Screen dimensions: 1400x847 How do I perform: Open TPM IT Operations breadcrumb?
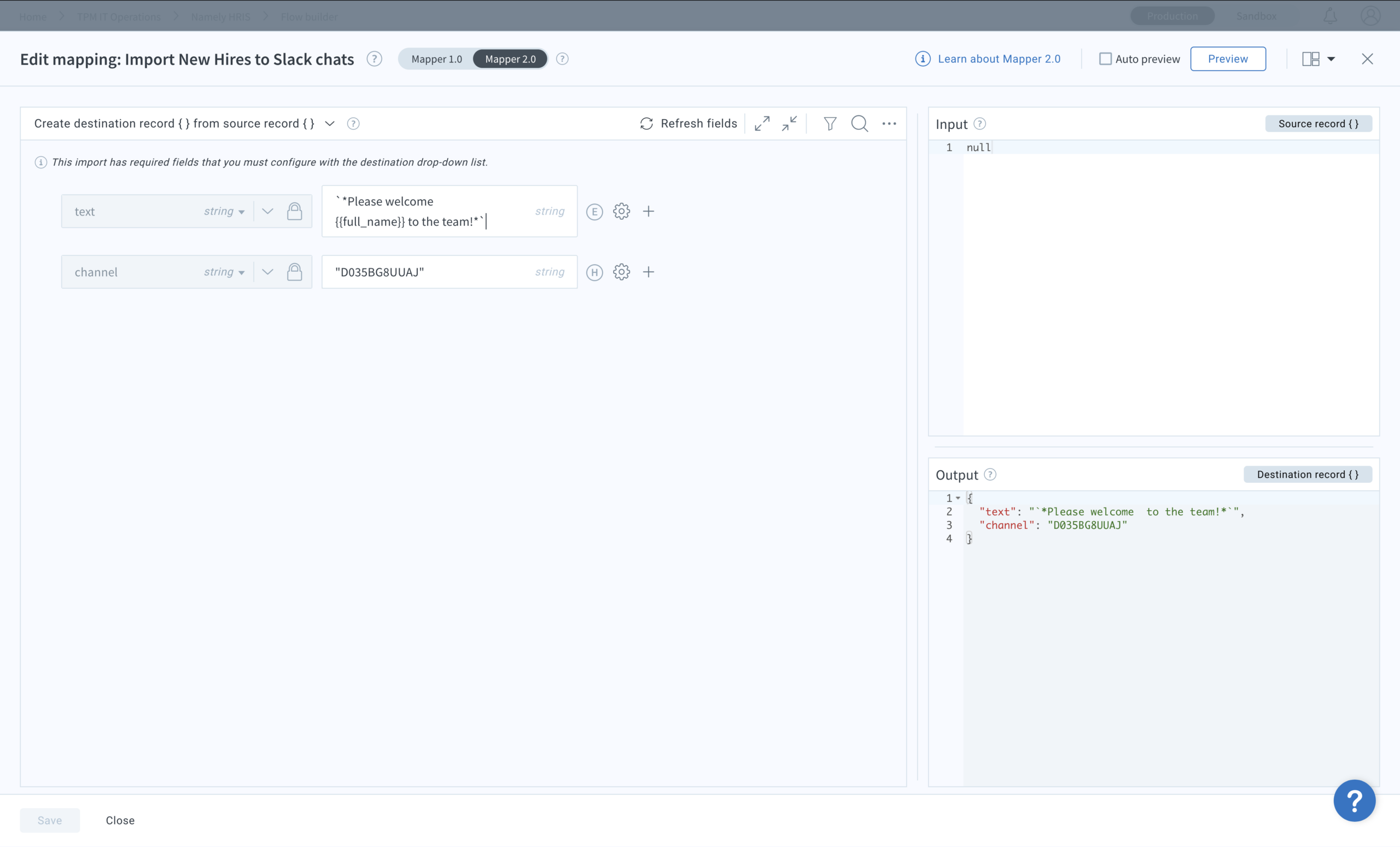tap(119, 16)
